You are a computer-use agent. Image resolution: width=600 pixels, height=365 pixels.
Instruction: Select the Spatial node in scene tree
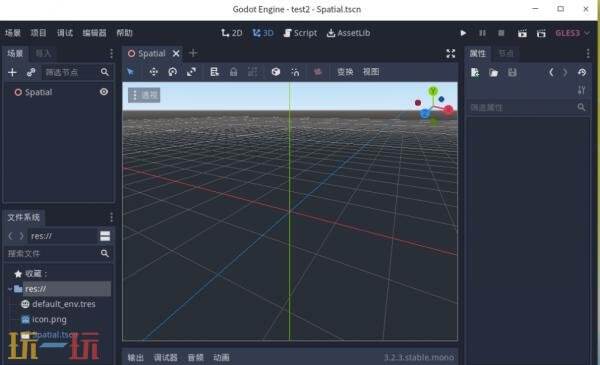[x=38, y=92]
